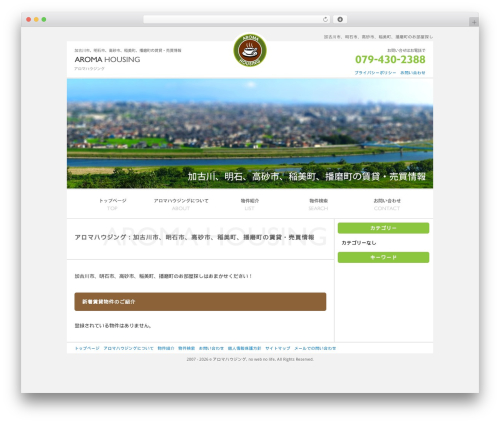Open the footer メールでのお問い合わせ link
The height and width of the screenshot is (423, 500).
coord(315,348)
